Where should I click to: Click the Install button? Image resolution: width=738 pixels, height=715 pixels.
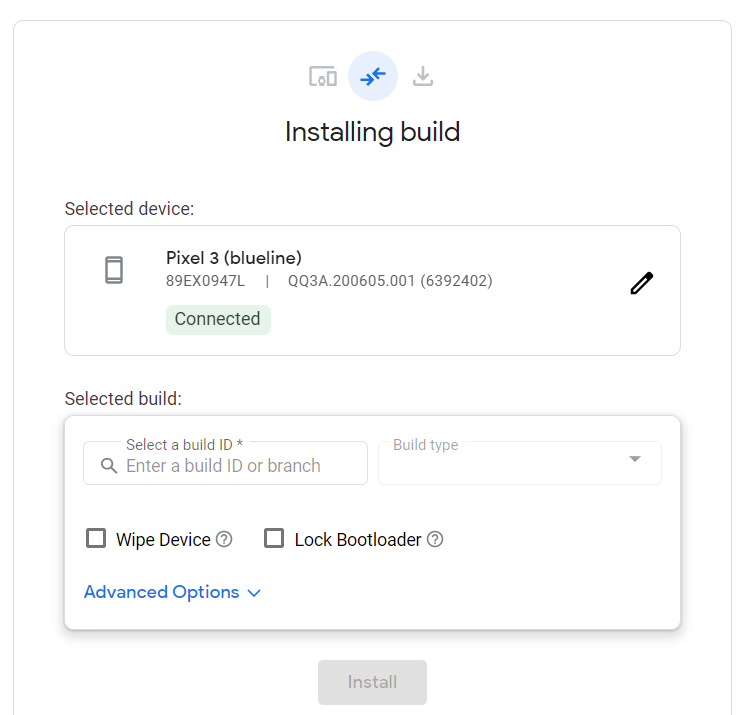372,682
